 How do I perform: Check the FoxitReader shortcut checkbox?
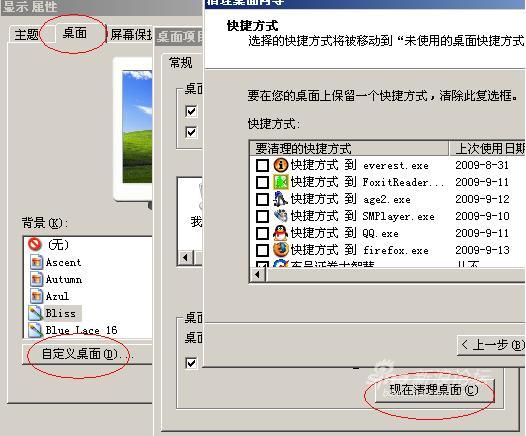262,182
